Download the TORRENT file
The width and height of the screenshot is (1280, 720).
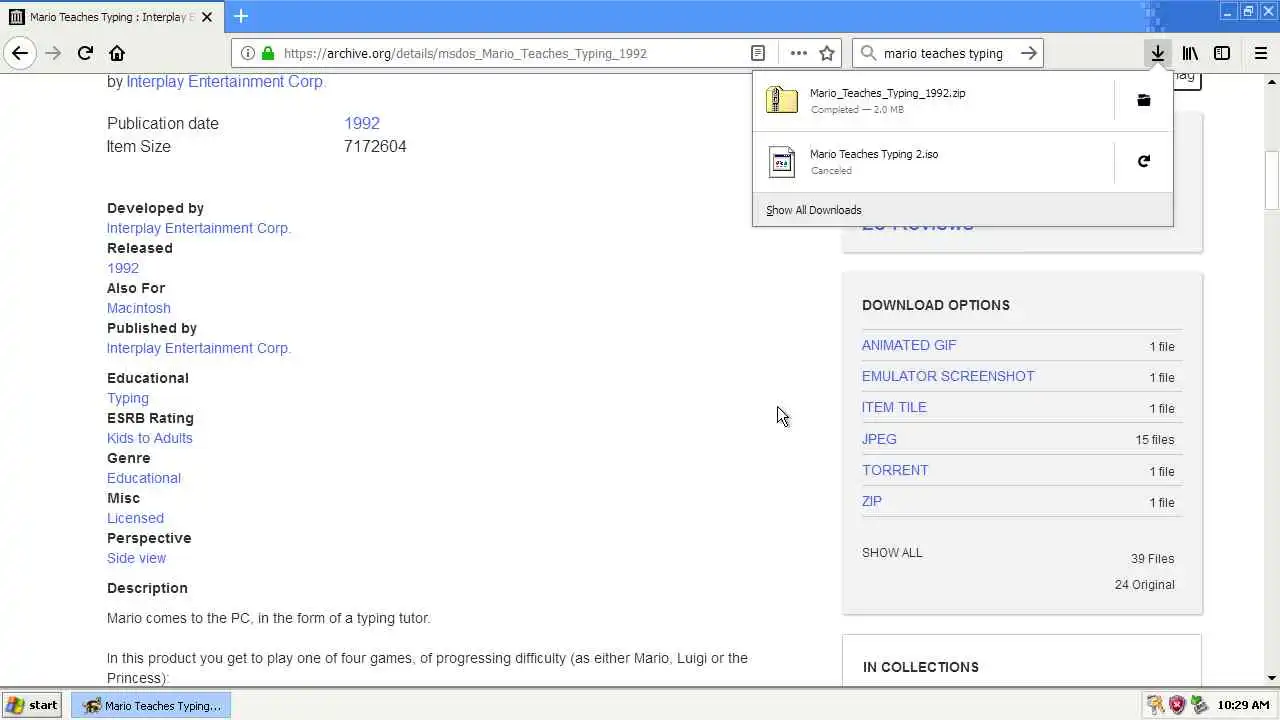click(895, 470)
